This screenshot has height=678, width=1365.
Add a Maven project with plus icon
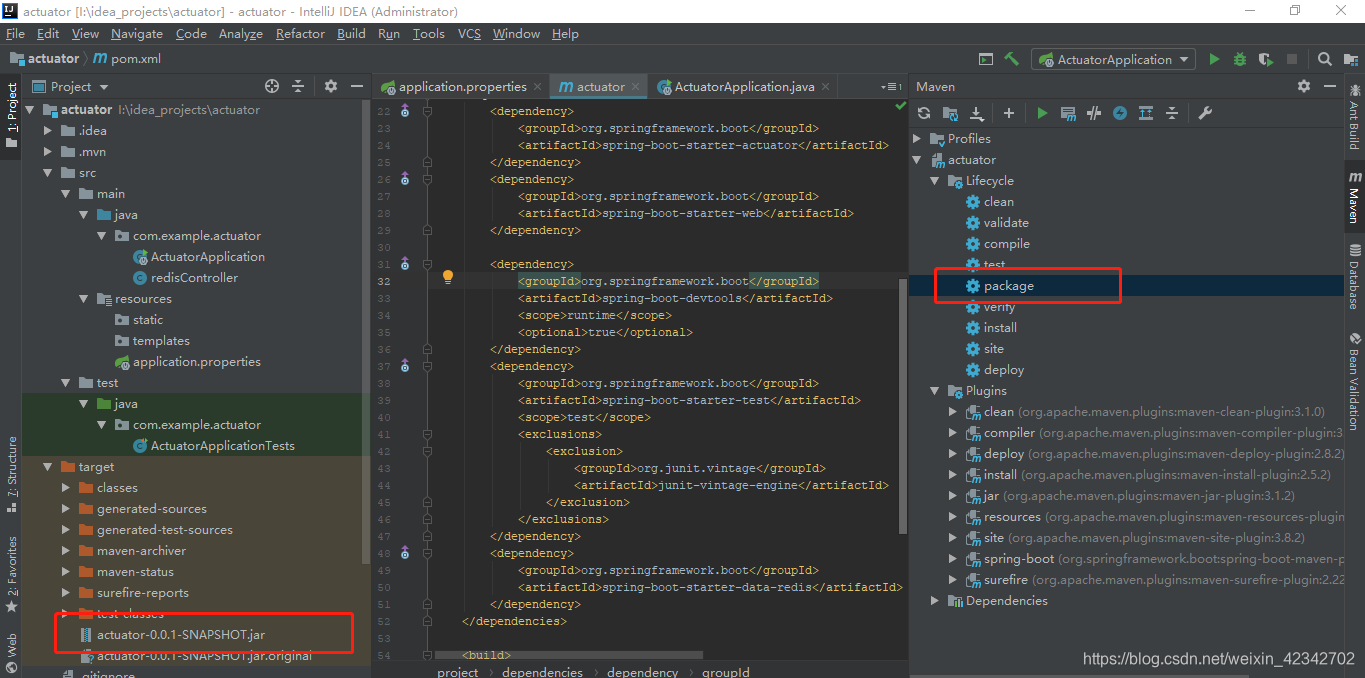(x=1009, y=113)
